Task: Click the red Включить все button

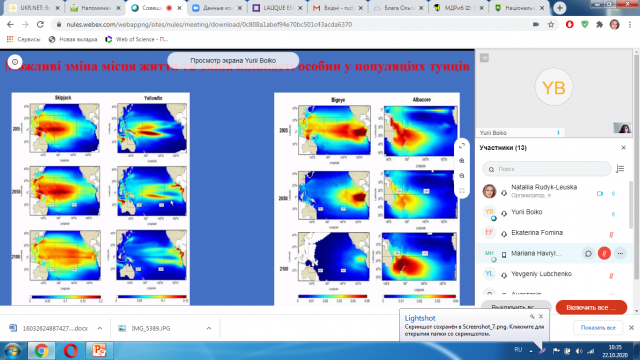Action: [x=591, y=307]
